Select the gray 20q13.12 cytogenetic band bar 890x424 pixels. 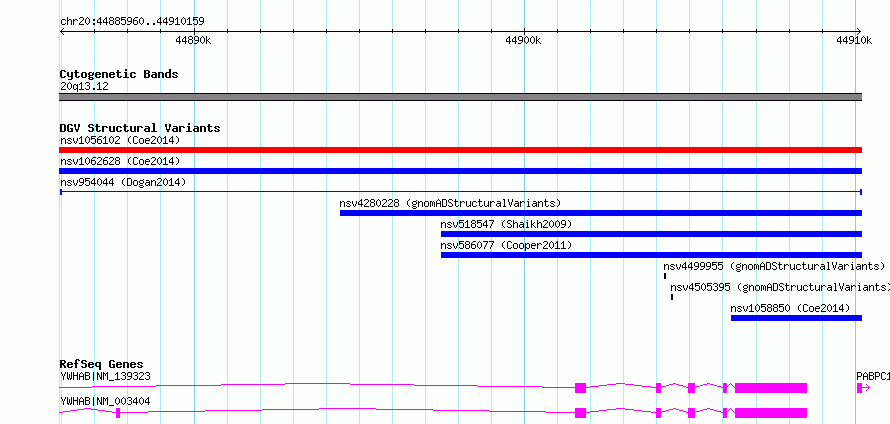click(x=460, y=97)
